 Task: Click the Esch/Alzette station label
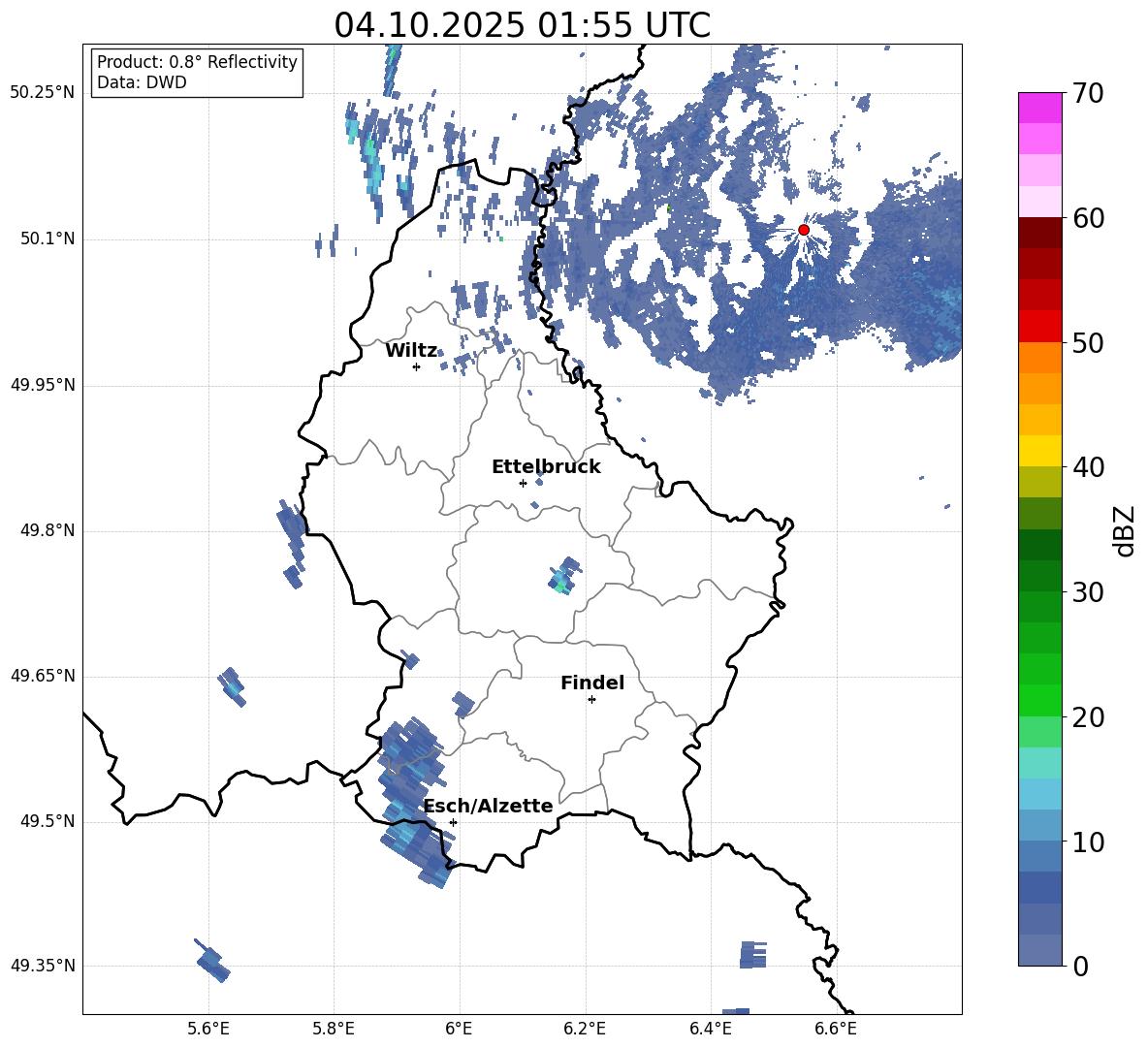pyautogui.click(x=489, y=806)
